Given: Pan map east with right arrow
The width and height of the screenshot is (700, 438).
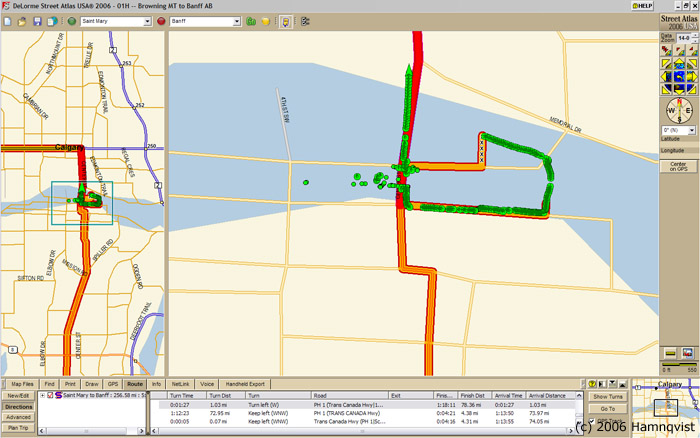Looking at the screenshot, I should coord(692,76).
